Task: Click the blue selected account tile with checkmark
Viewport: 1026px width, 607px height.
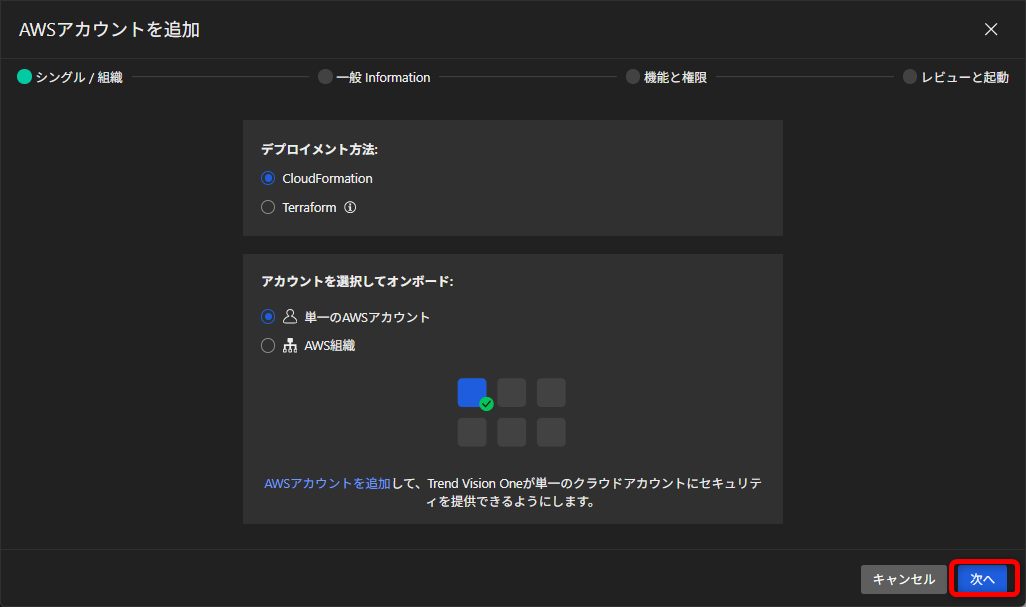Action: [x=472, y=393]
